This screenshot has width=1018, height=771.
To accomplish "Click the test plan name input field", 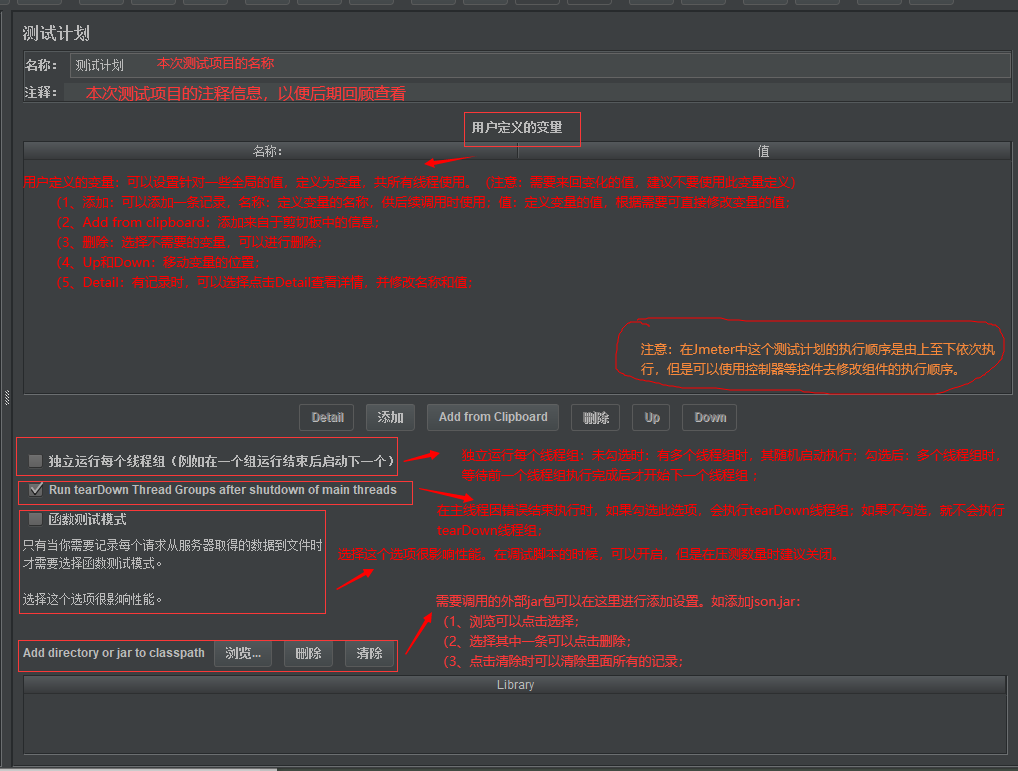I will click(540, 65).
